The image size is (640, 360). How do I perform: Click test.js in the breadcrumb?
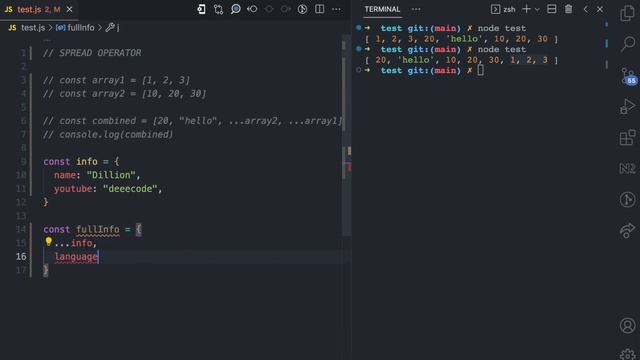coord(33,28)
